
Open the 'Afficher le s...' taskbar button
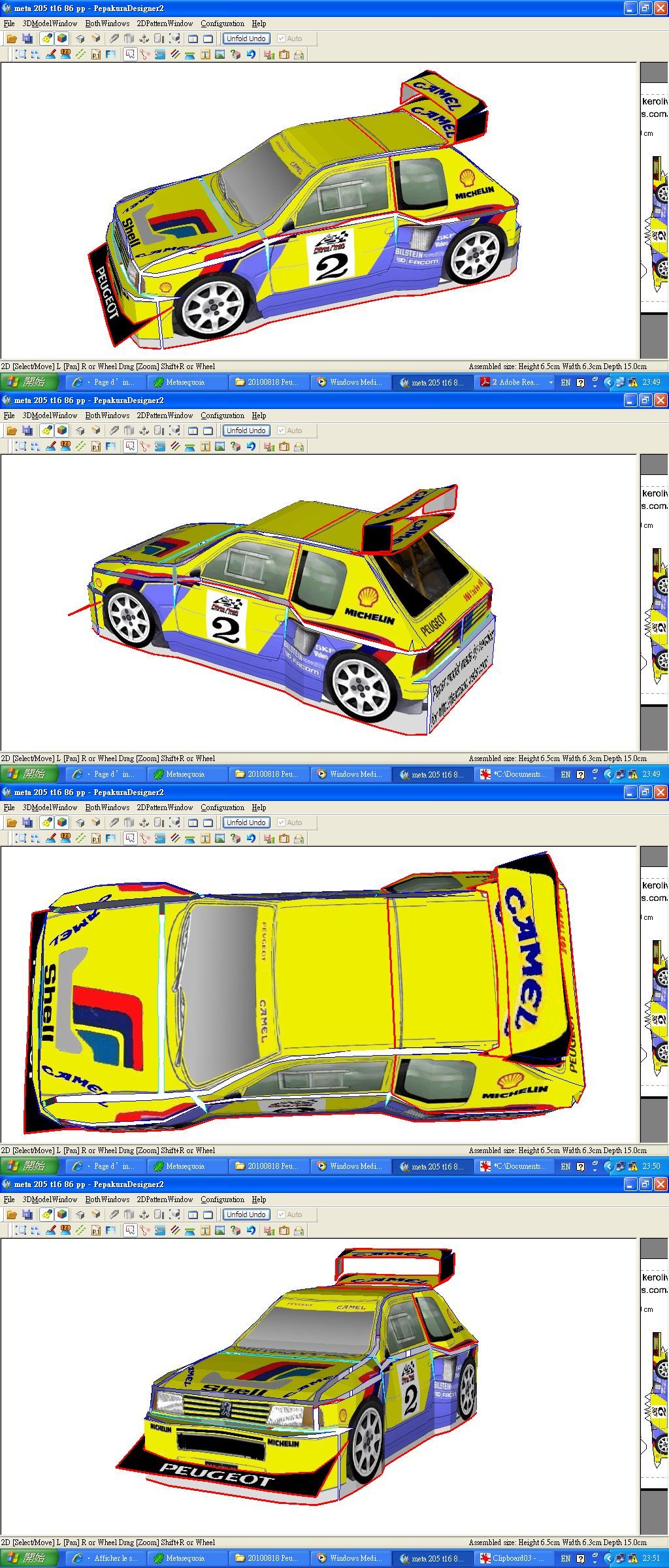pos(106,1558)
